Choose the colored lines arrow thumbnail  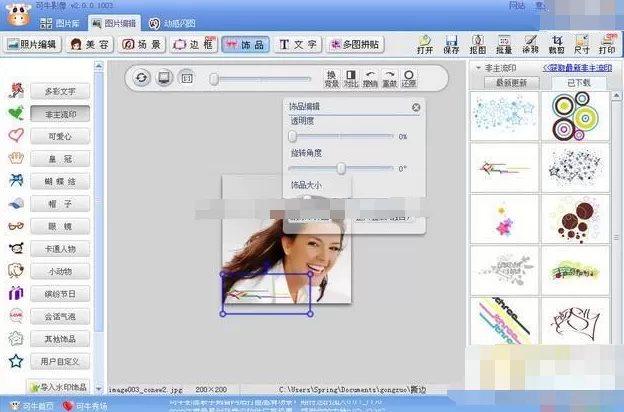click(x=504, y=168)
